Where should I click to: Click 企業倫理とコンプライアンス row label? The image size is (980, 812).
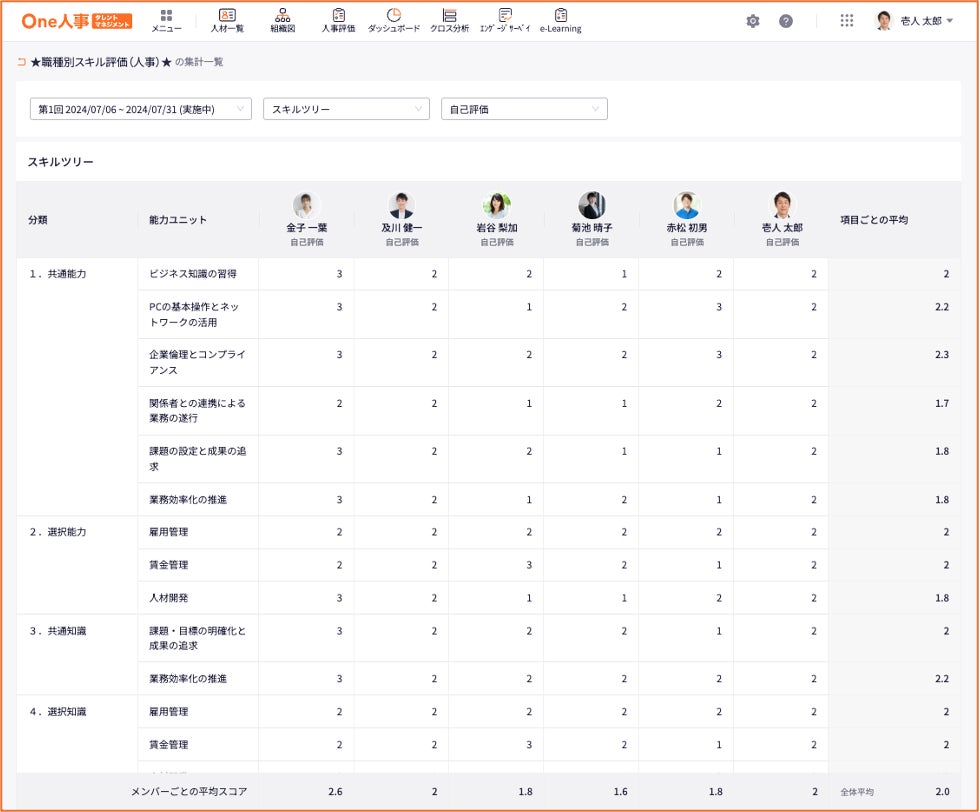(x=197, y=362)
